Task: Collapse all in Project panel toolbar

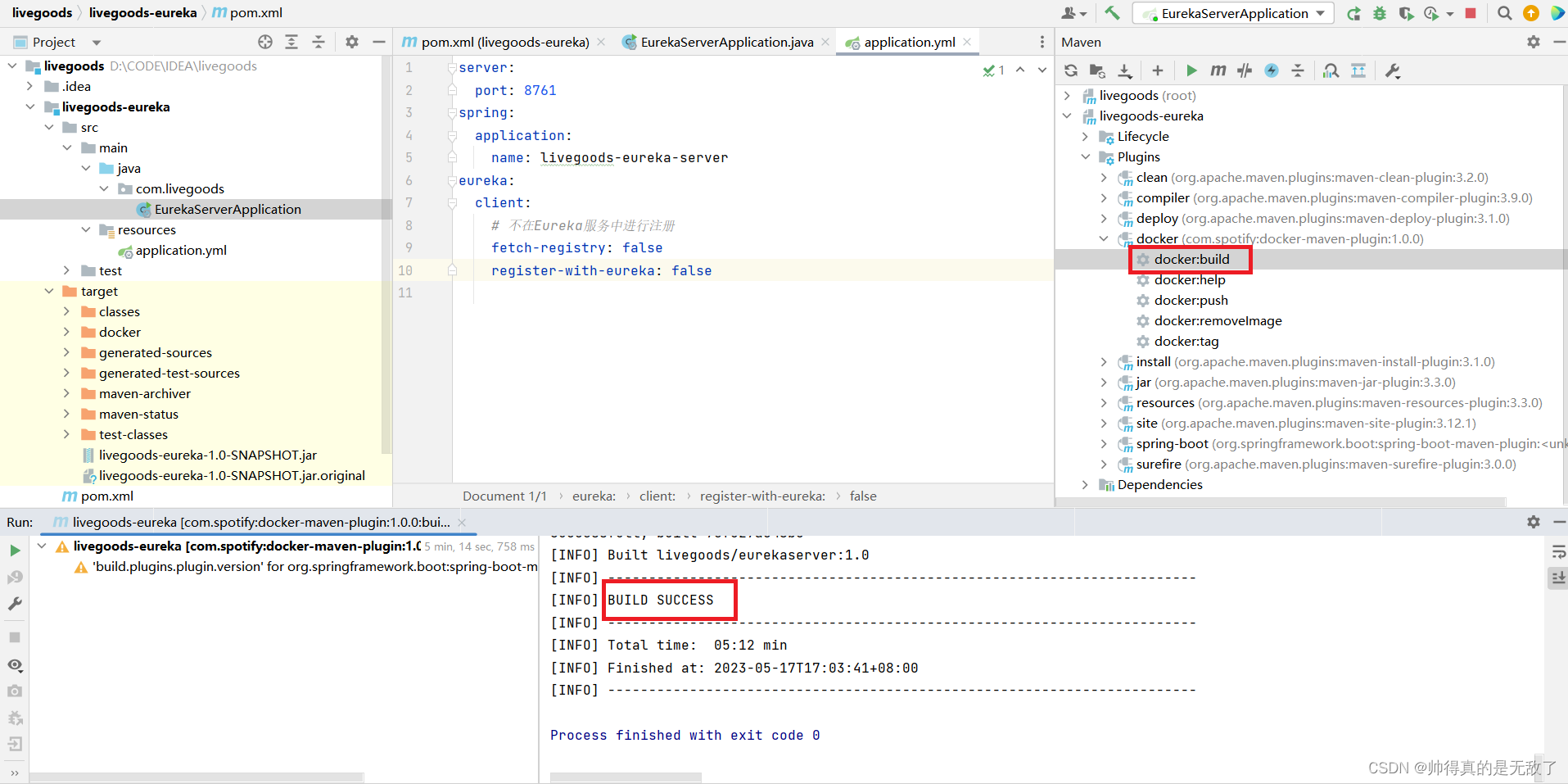Action: click(319, 42)
